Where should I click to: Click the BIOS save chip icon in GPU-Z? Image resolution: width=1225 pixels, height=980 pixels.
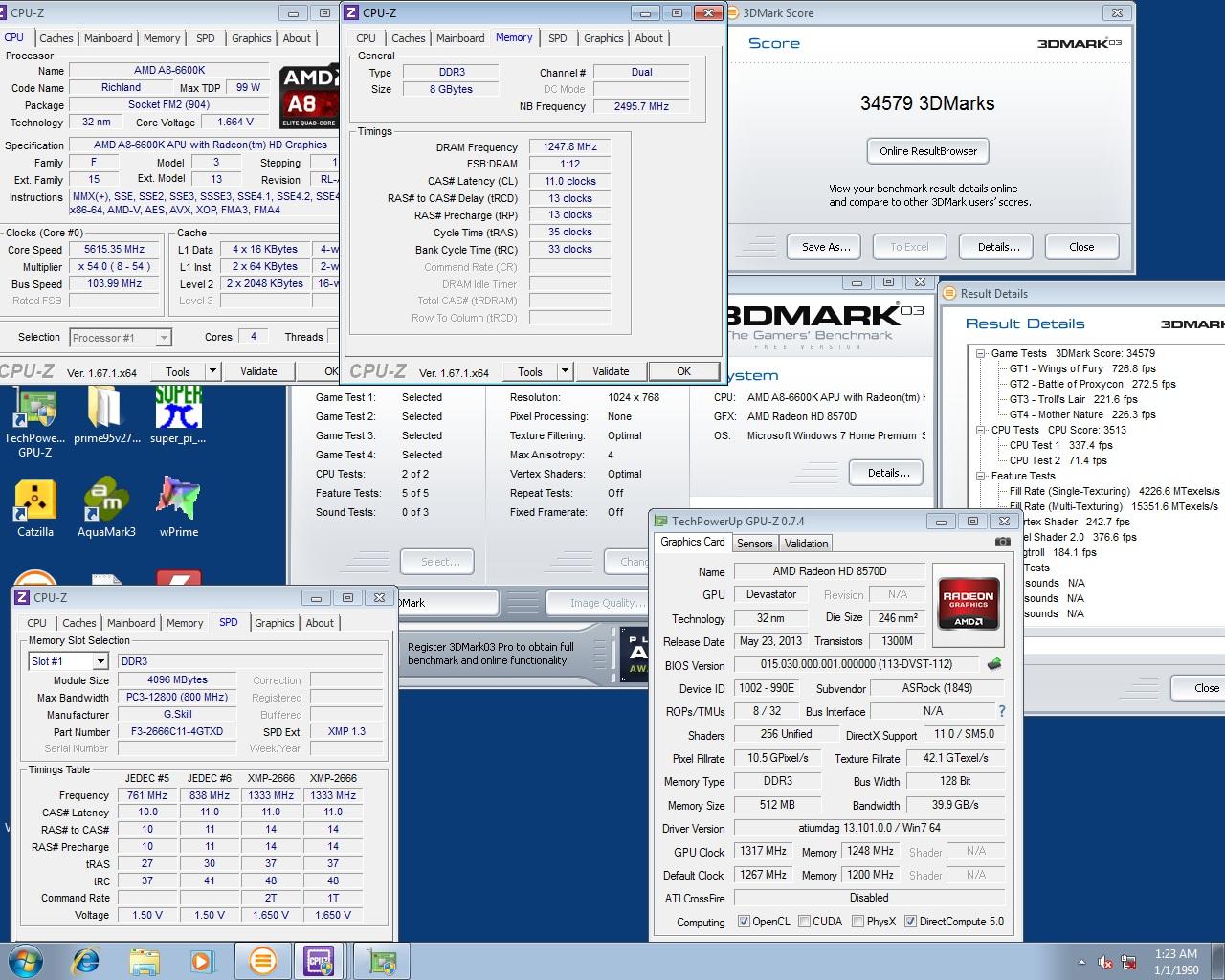994,664
